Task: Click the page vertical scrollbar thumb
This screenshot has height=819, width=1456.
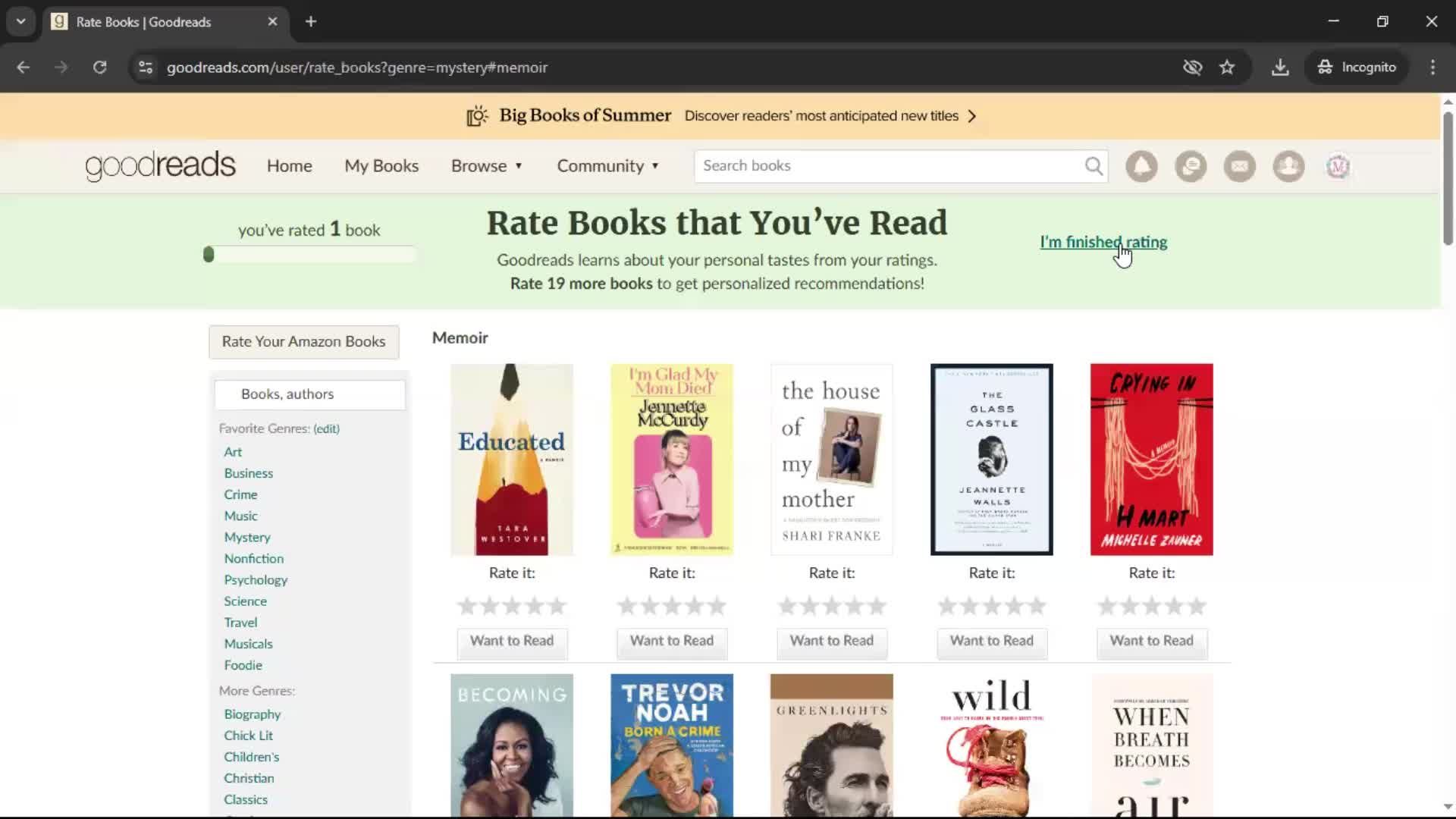Action: pos(1448,178)
